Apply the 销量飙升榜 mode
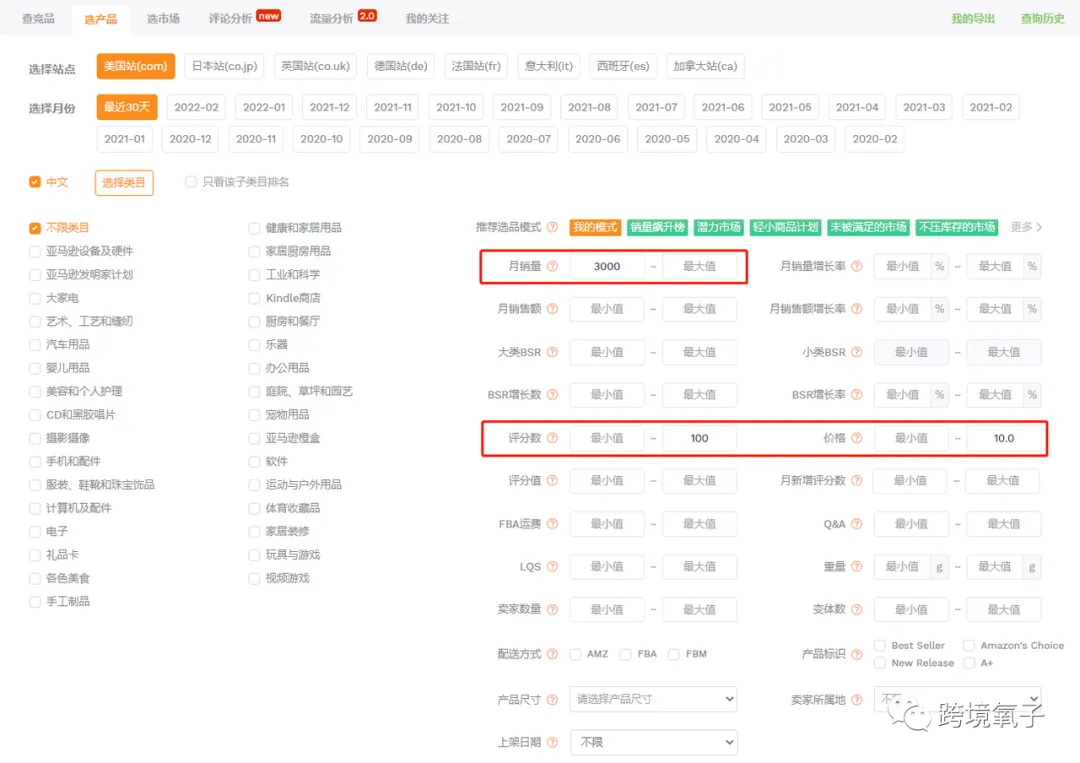The image size is (1080, 763). (x=657, y=227)
